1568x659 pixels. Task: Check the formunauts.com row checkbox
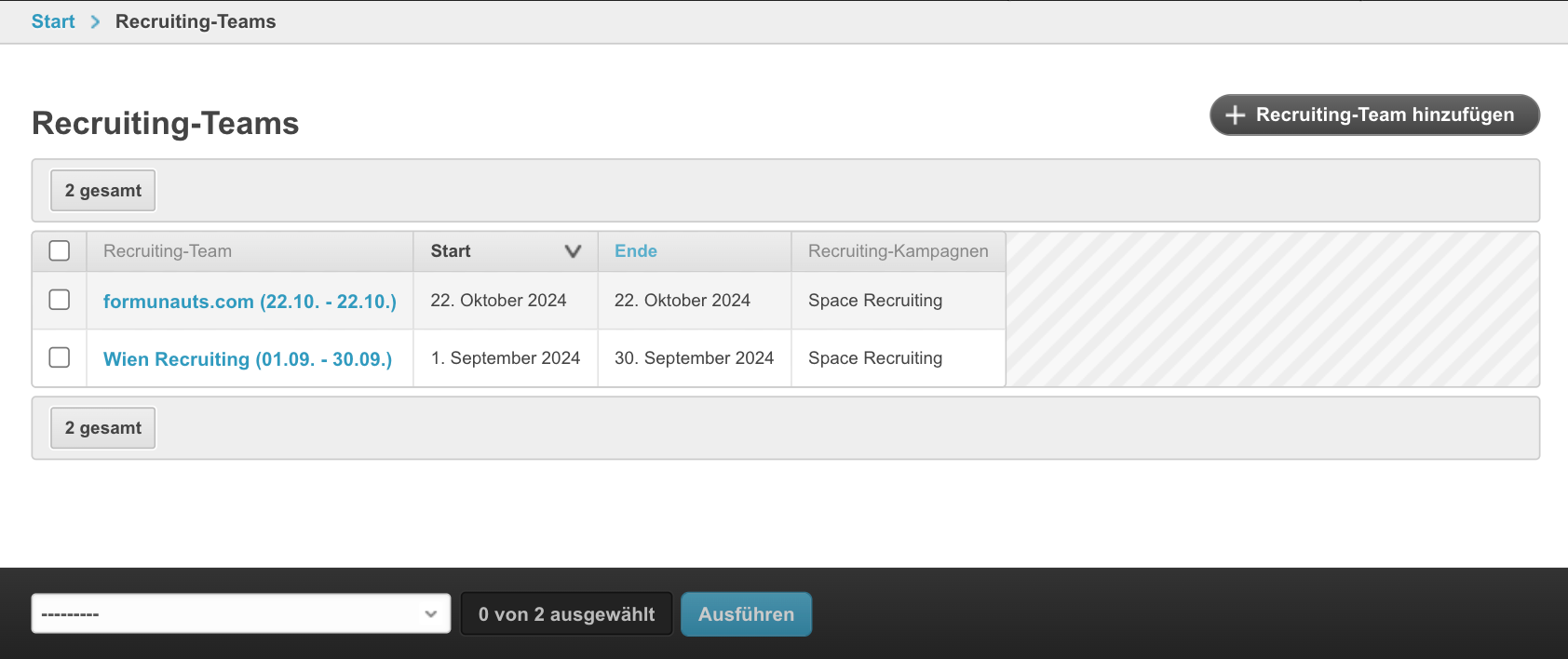[60, 300]
